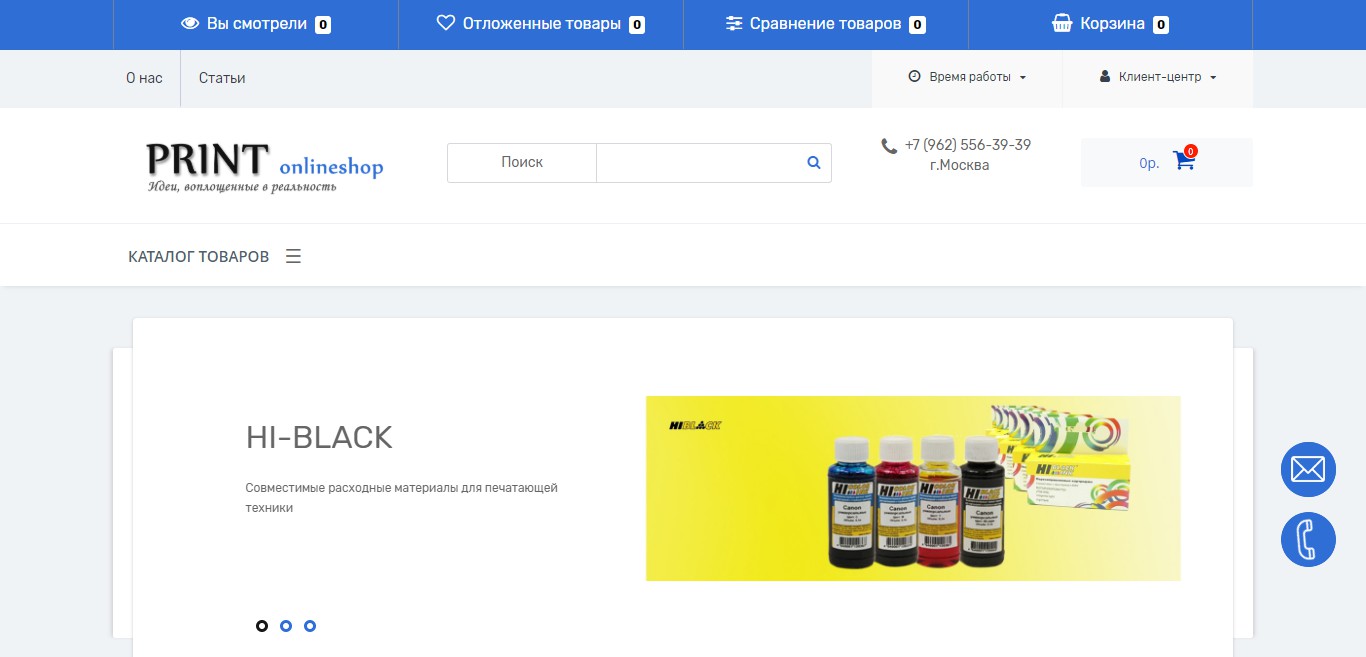This screenshot has height=657, width=1366.
Task: Click the PRINT onlineshop logo
Action: 265,167
